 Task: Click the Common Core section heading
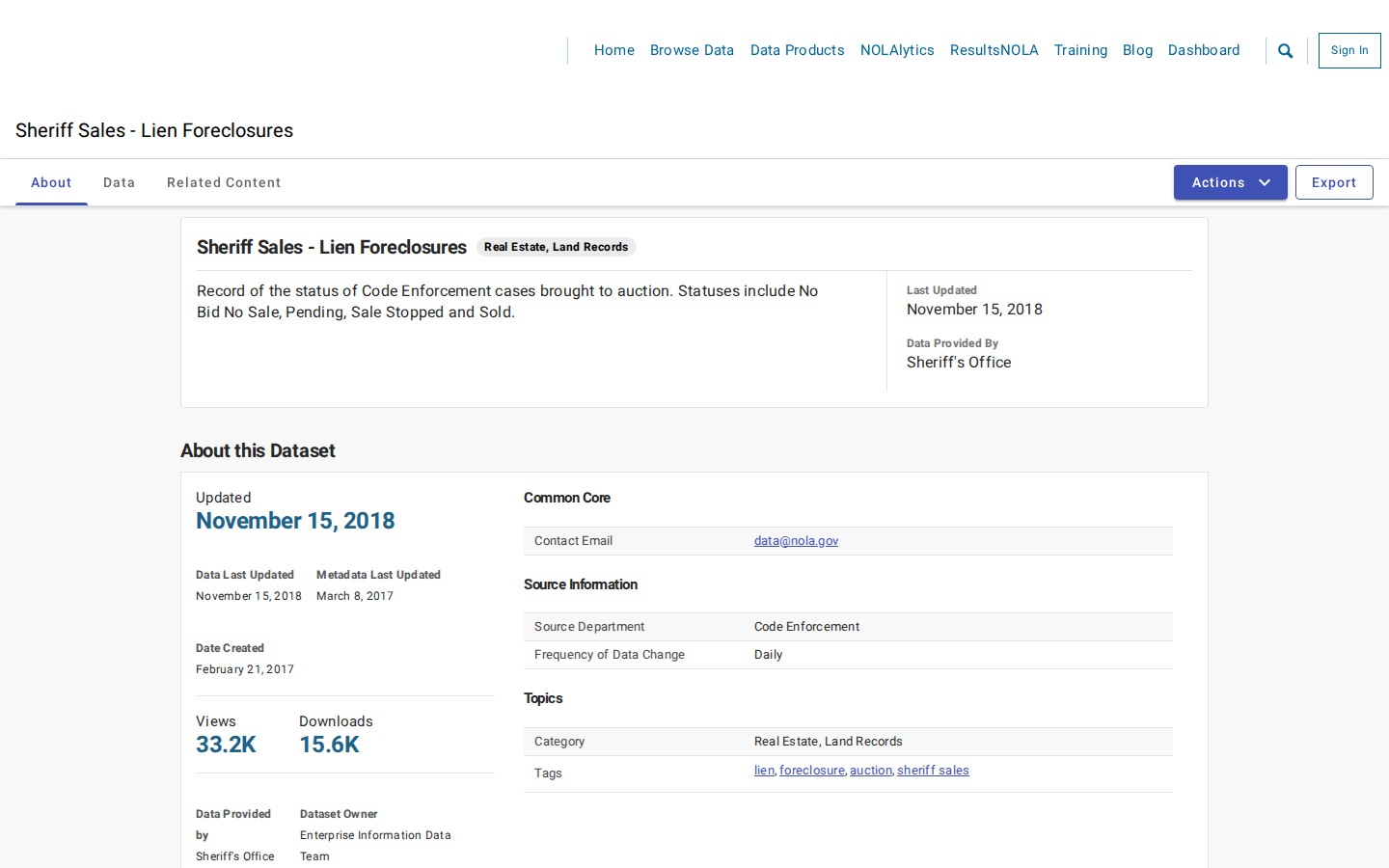(x=567, y=498)
